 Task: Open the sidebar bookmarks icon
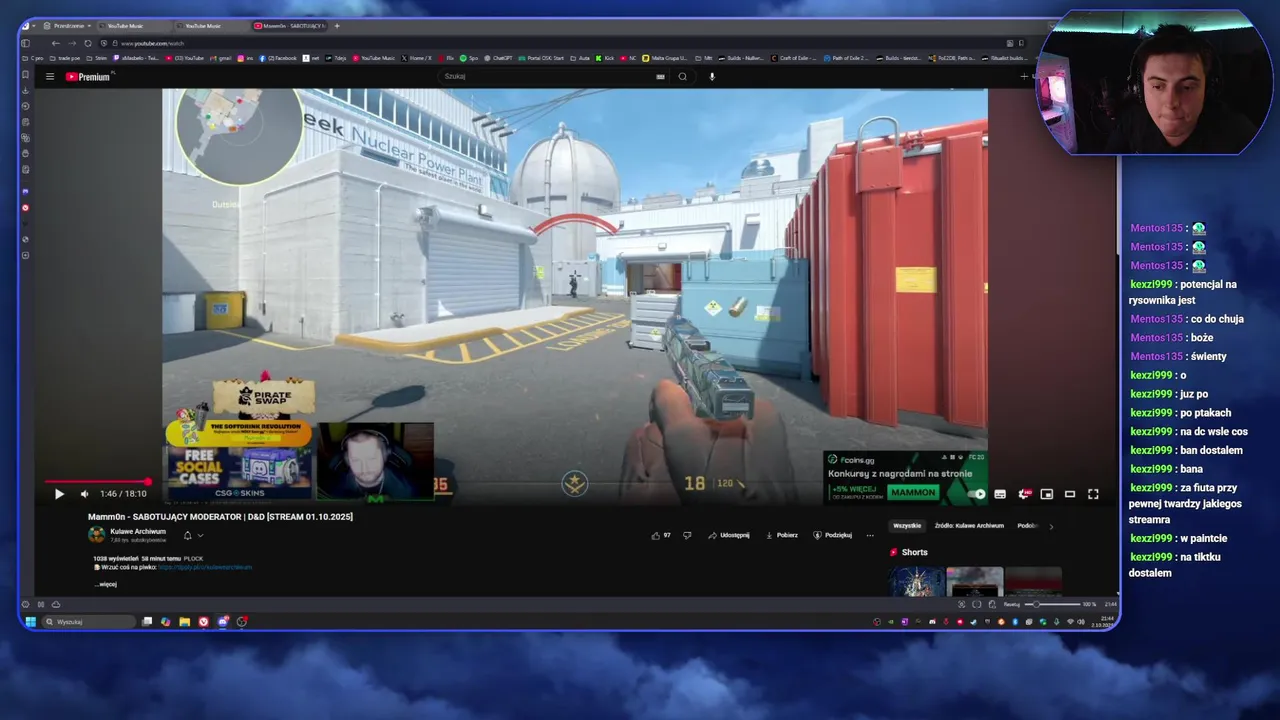[25, 74]
